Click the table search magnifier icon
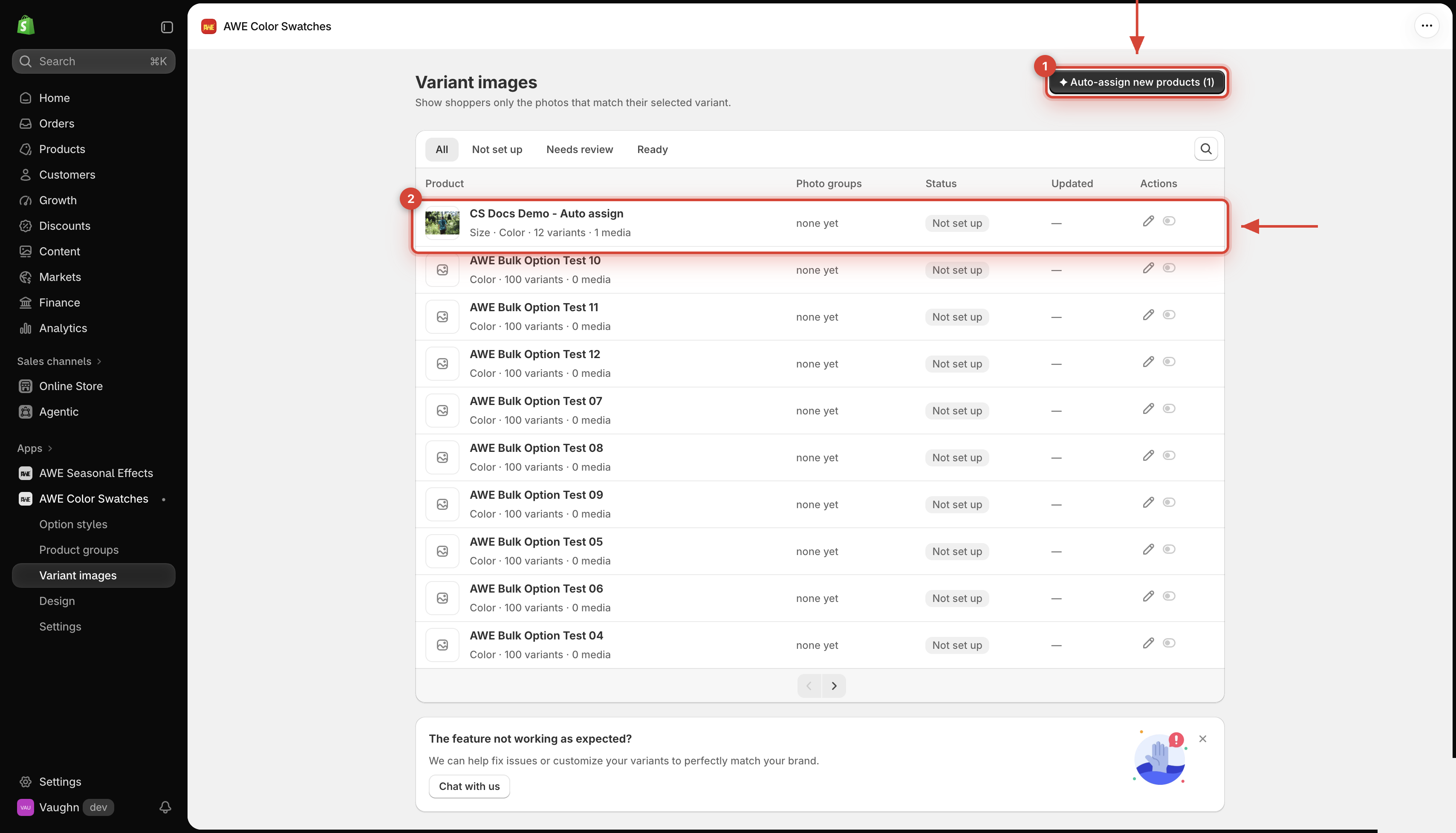Screen dimensions: 1456x833 click(1205, 149)
